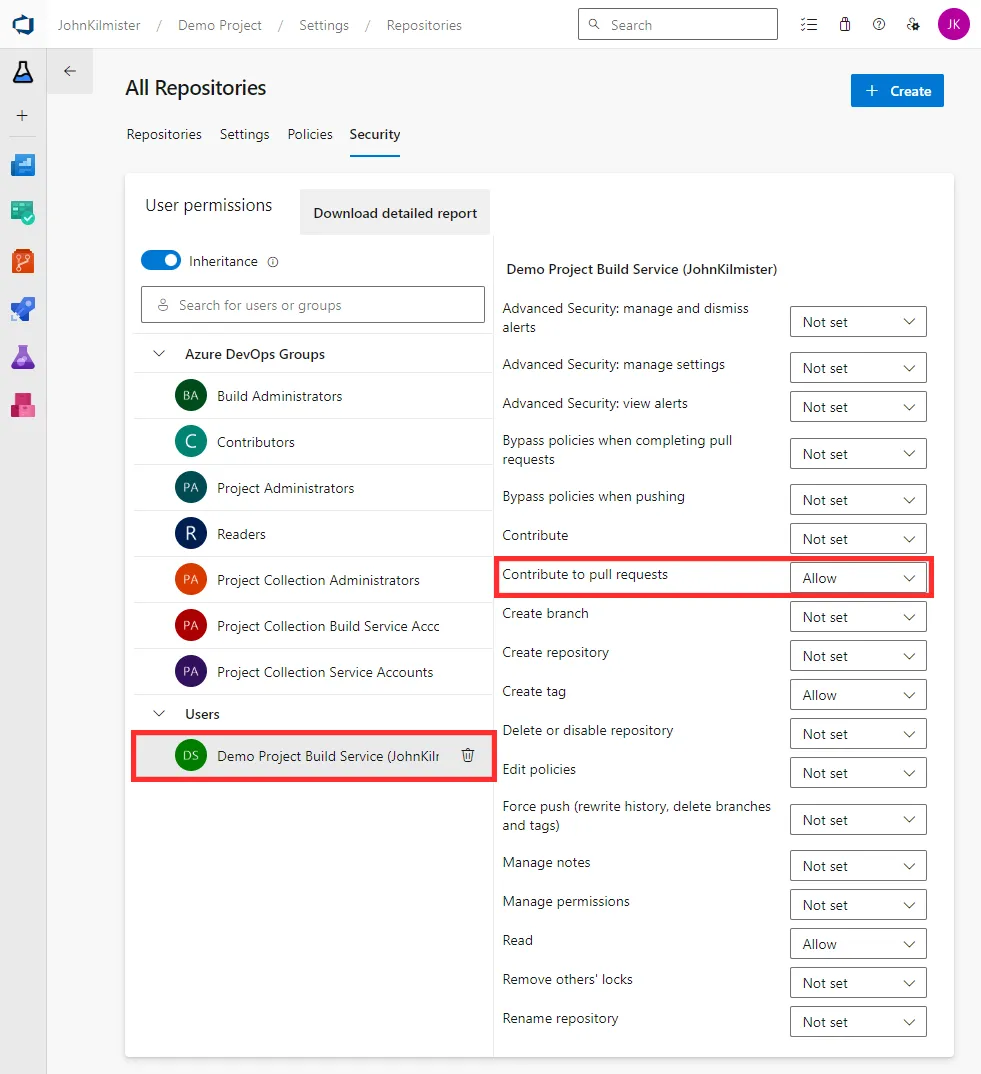Open Demo Project breadcrumb link
Image resolution: width=981 pixels, height=1074 pixels.
[x=220, y=25]
